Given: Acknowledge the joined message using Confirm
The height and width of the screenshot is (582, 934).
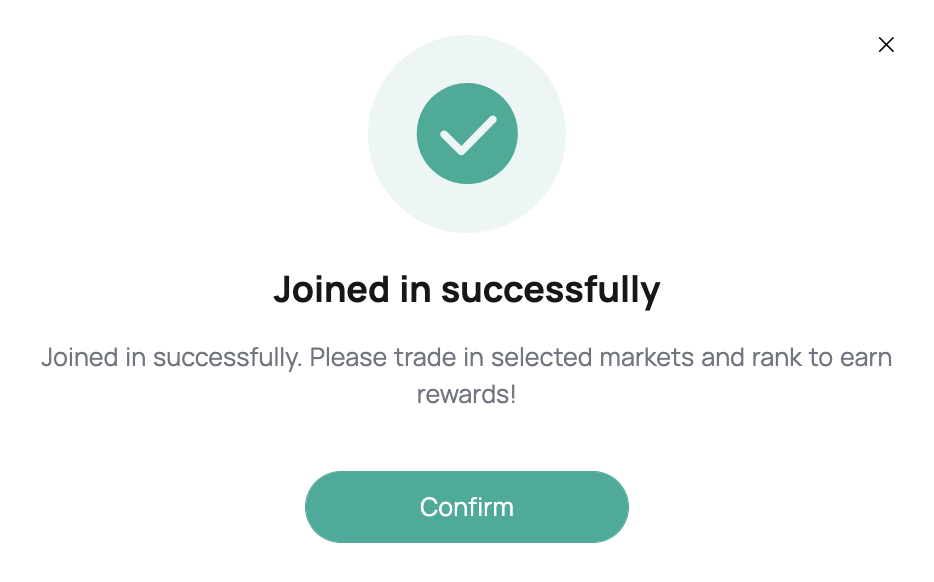Looking at the screenshot, I should pyautogui.click(x=466, y=507).
